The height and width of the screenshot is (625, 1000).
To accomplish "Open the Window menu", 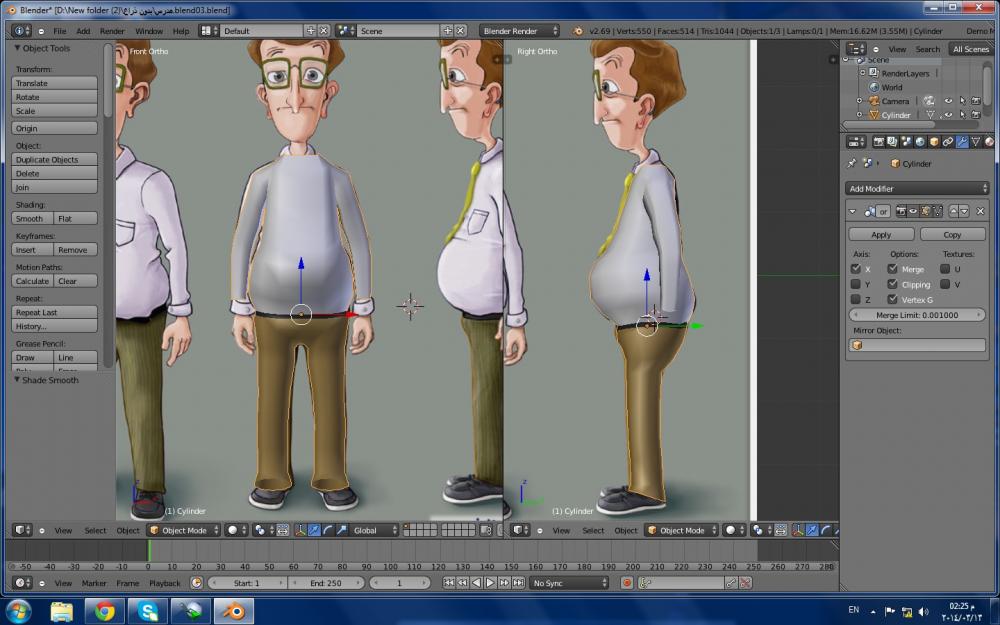I will (149, 31).
